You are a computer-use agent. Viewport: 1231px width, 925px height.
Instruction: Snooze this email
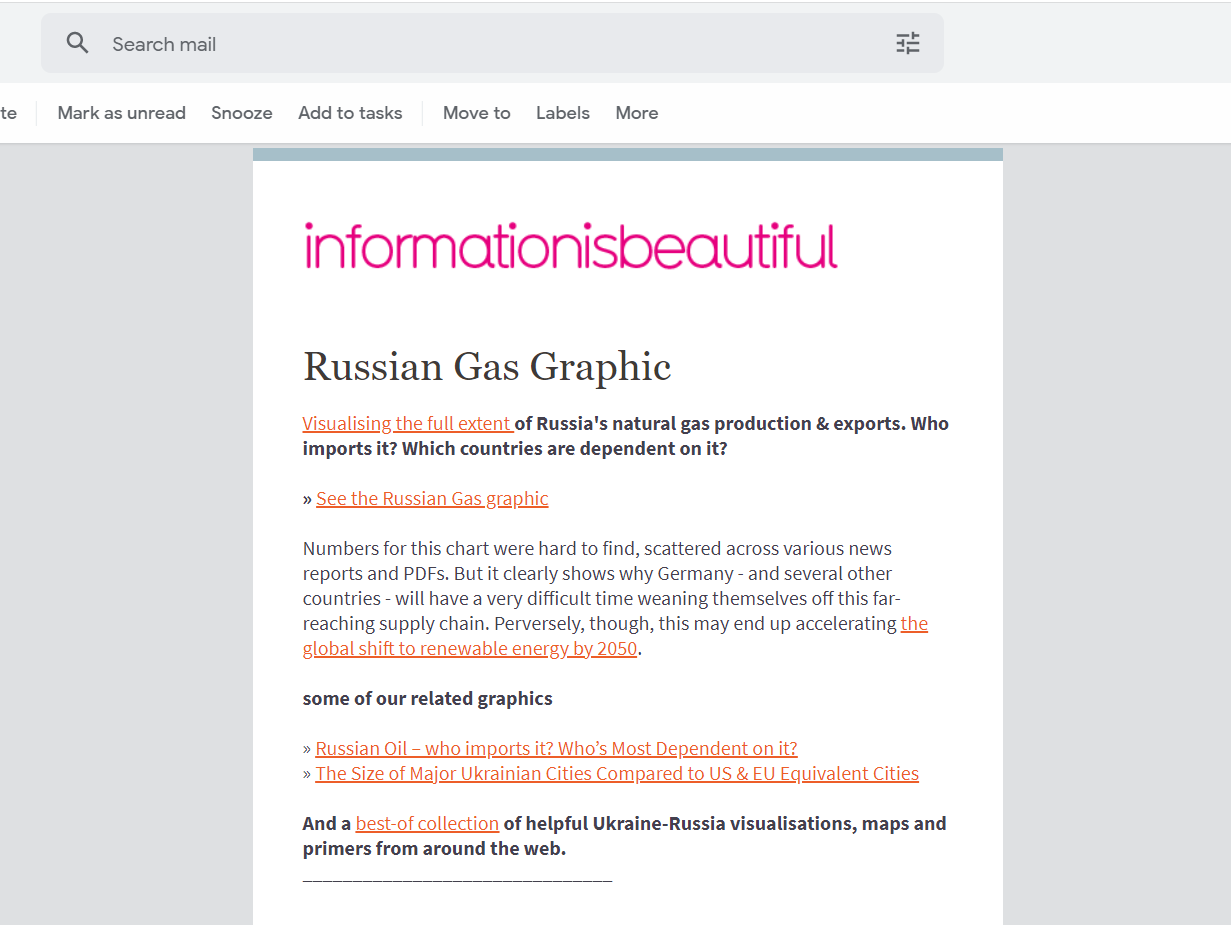point(242,113)
